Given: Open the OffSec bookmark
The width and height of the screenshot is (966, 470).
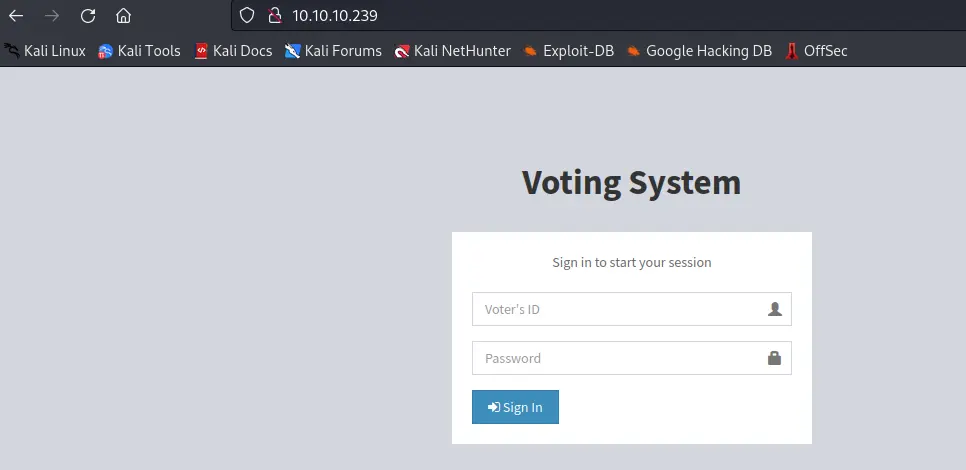Looking at the screenshot, I should (x=816, y=51).
